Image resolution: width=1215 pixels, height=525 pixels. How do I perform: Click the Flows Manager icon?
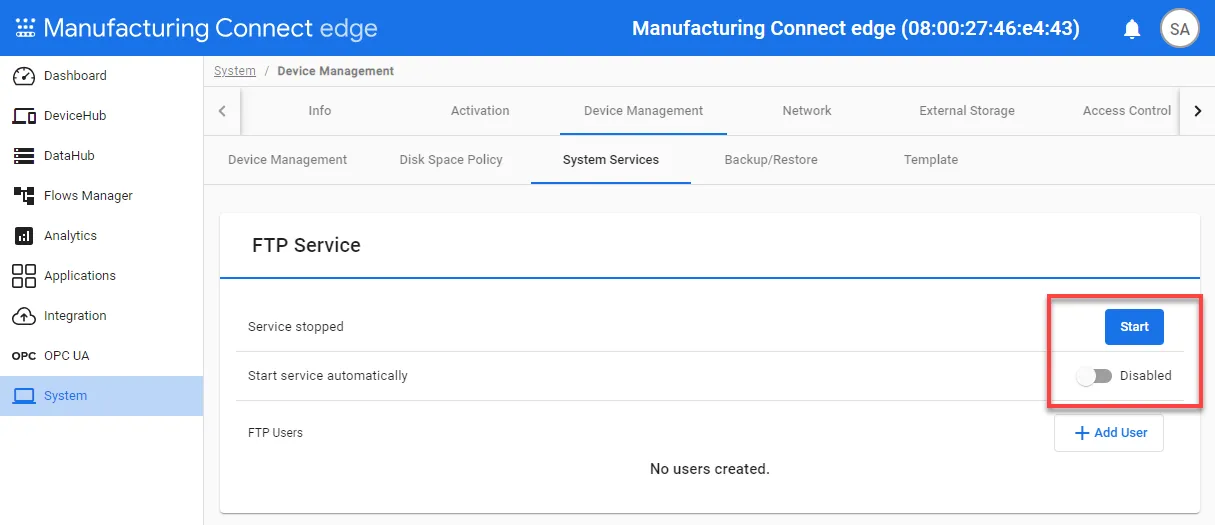point(24,196)
